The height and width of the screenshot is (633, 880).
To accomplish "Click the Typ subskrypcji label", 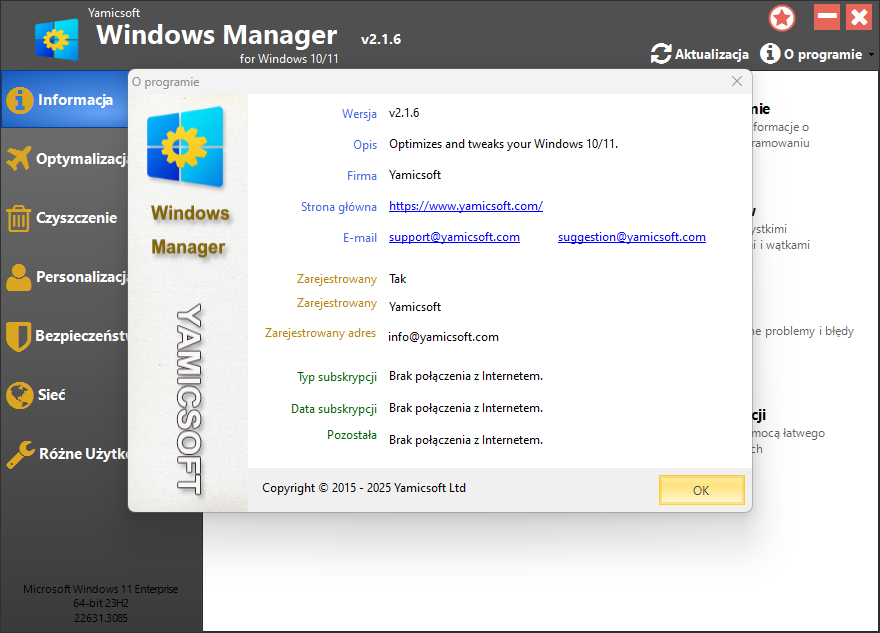I will tap(337, 377).
